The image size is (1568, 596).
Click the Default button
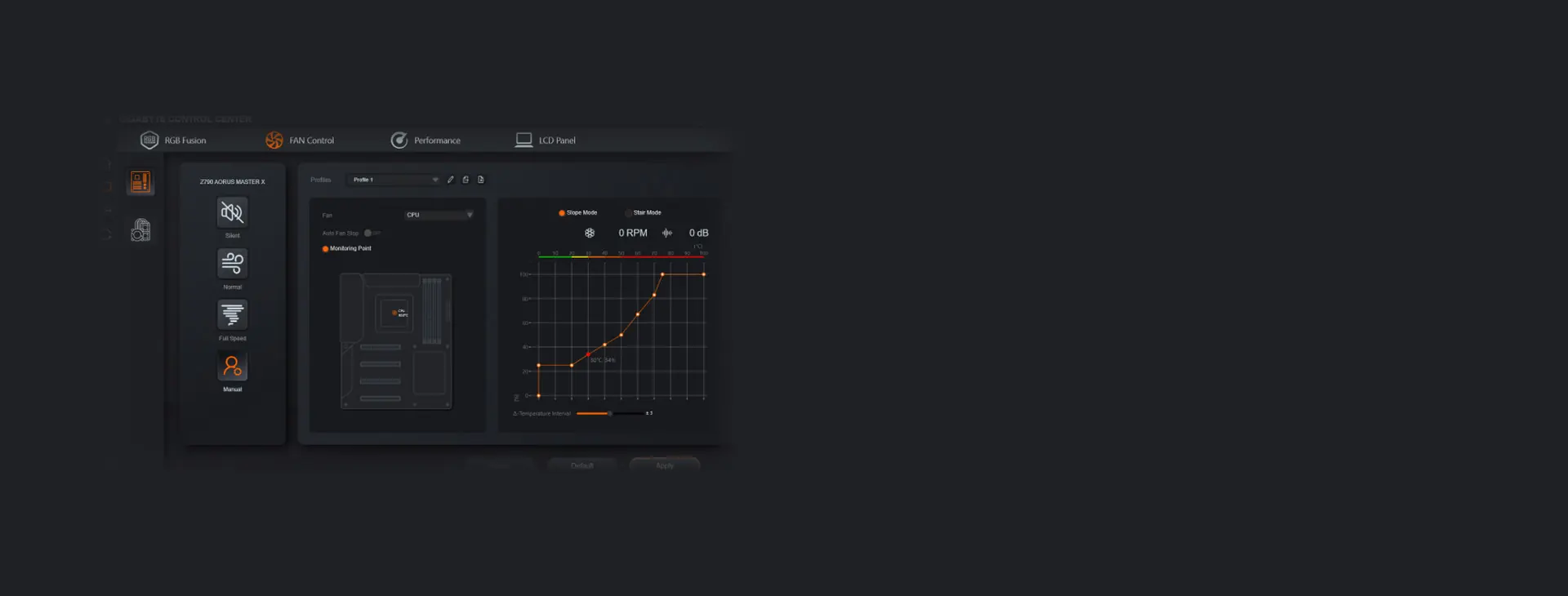point(581,465)
